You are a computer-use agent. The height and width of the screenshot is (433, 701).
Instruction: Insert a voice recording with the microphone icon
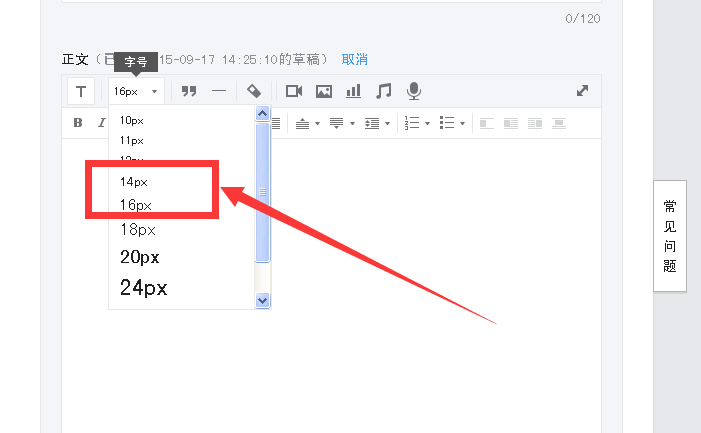(x=413, y=91)
